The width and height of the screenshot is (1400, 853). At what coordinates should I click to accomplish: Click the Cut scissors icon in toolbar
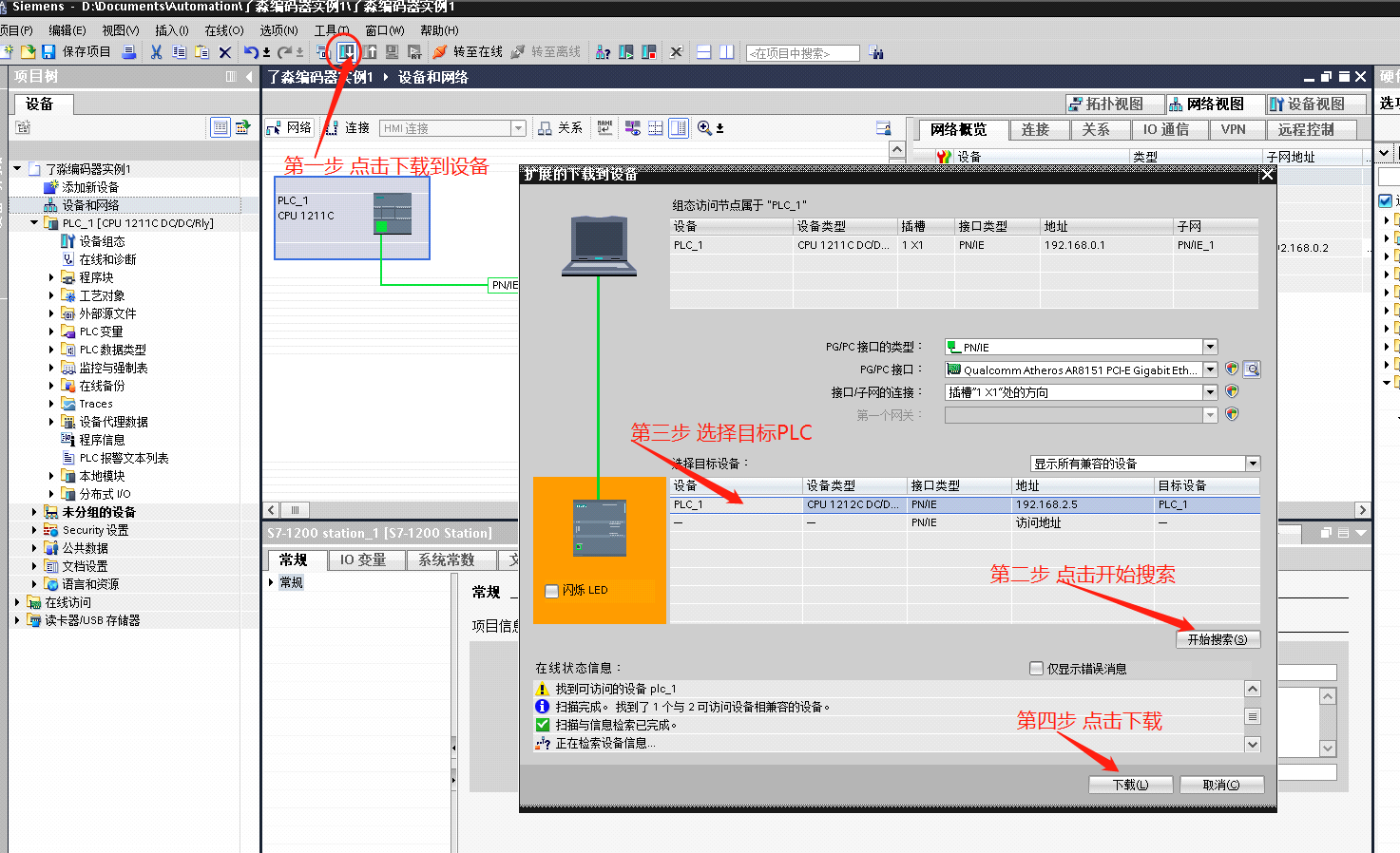click(x=156, y=52)
